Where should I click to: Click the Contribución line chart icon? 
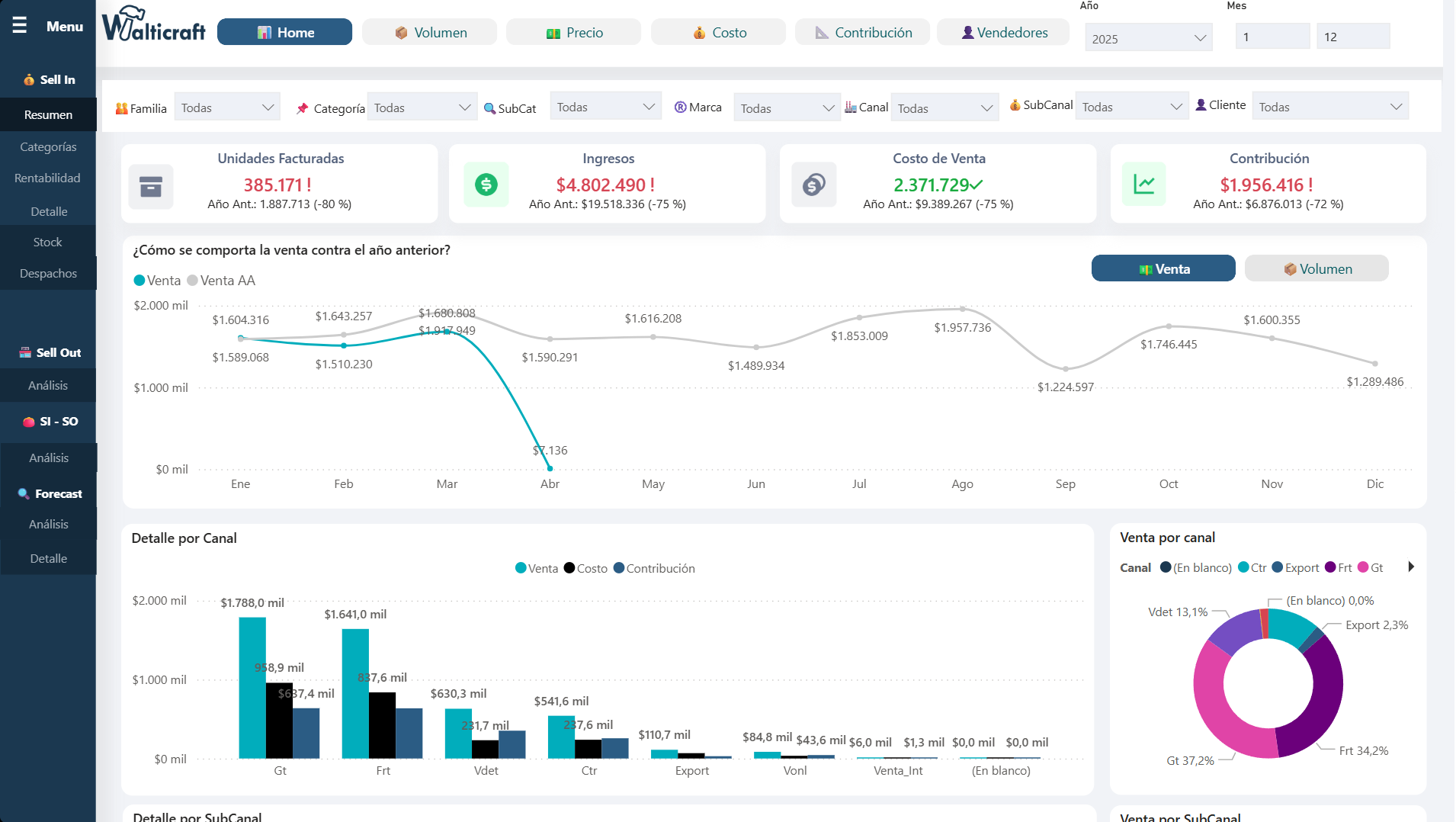[1144, 184]
